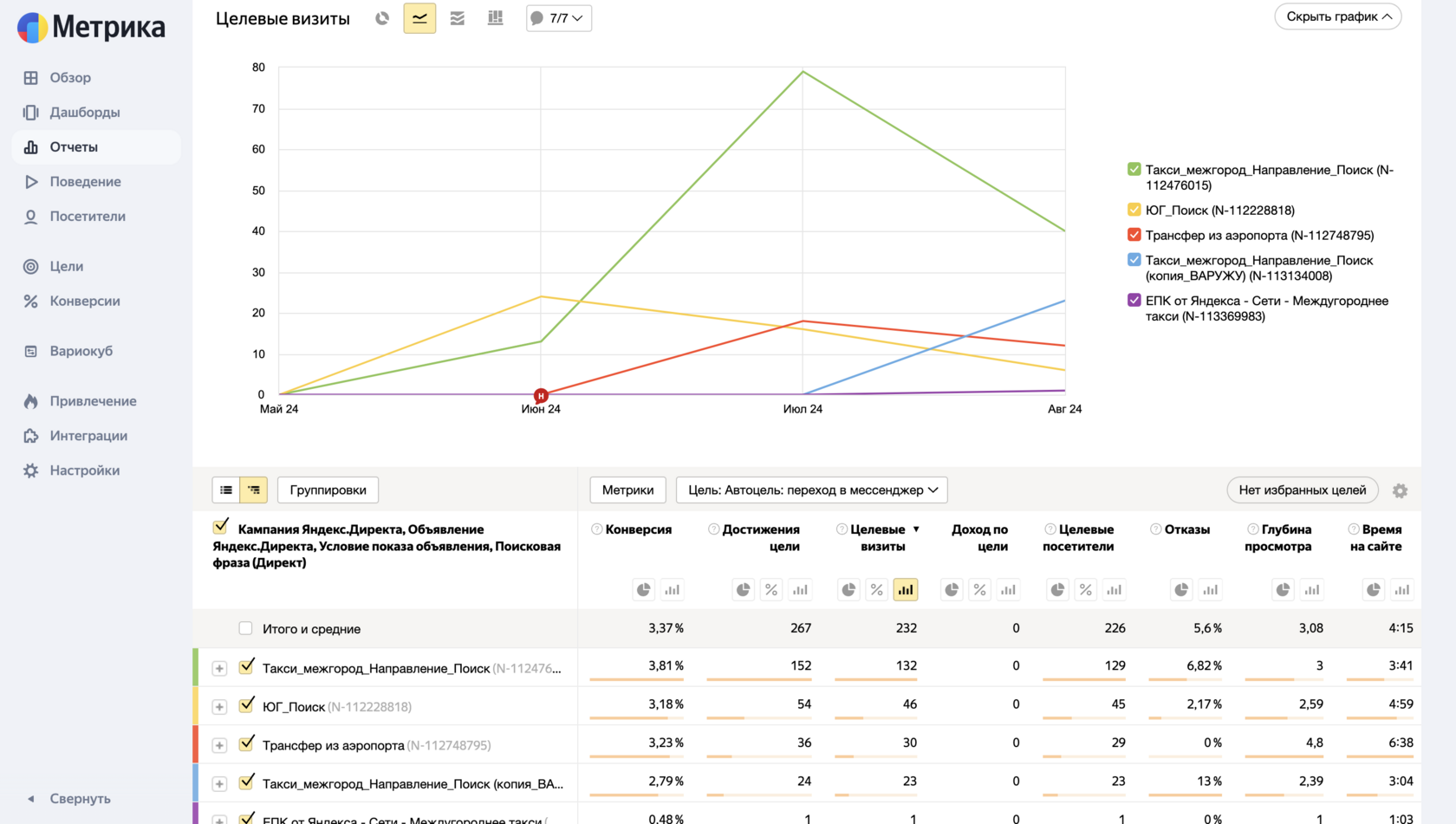Uncheck red Трансфер из аэропорта legend checkbox

pos(1134,234)
